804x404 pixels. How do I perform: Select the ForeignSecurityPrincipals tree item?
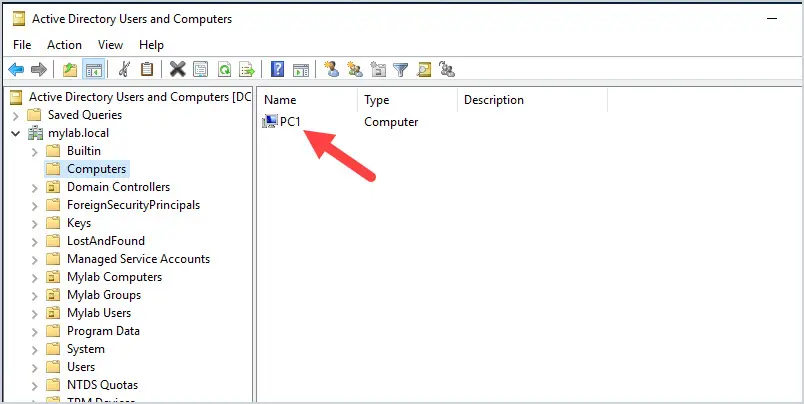pyautogui.click(x=133, y=205)
